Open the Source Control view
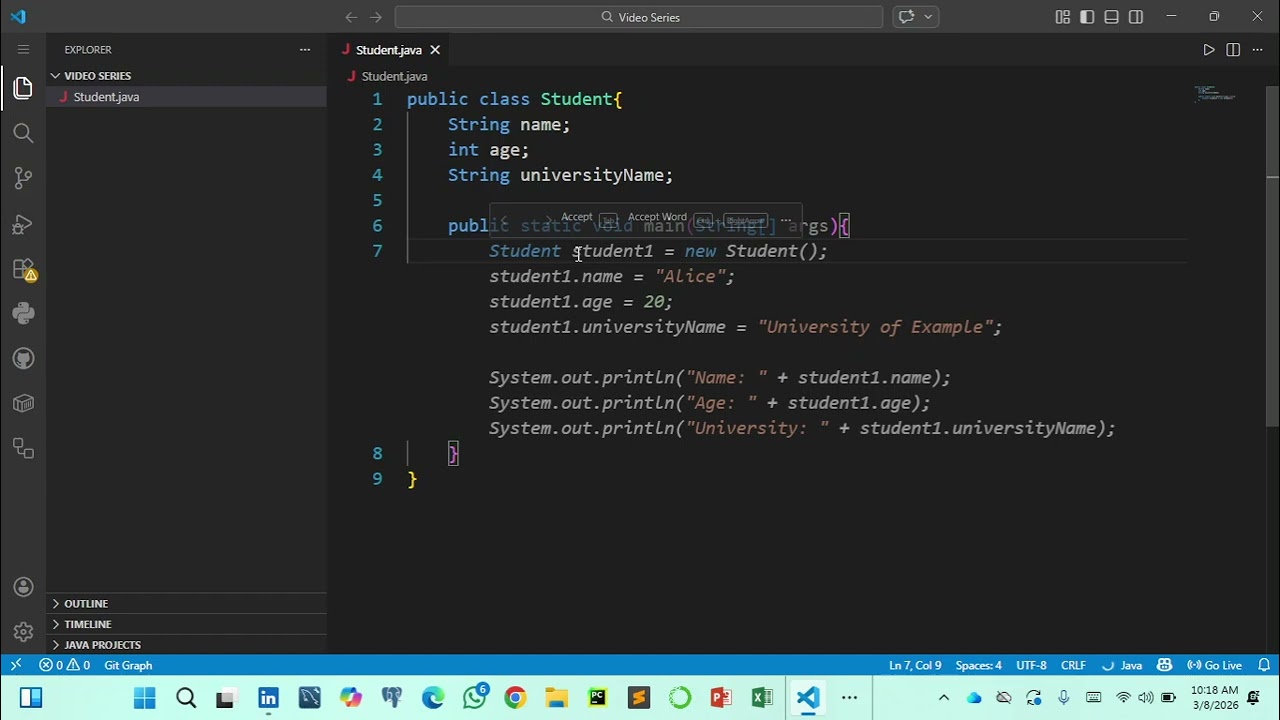Viewport: 1280px width, 720px height. point(23,178)
